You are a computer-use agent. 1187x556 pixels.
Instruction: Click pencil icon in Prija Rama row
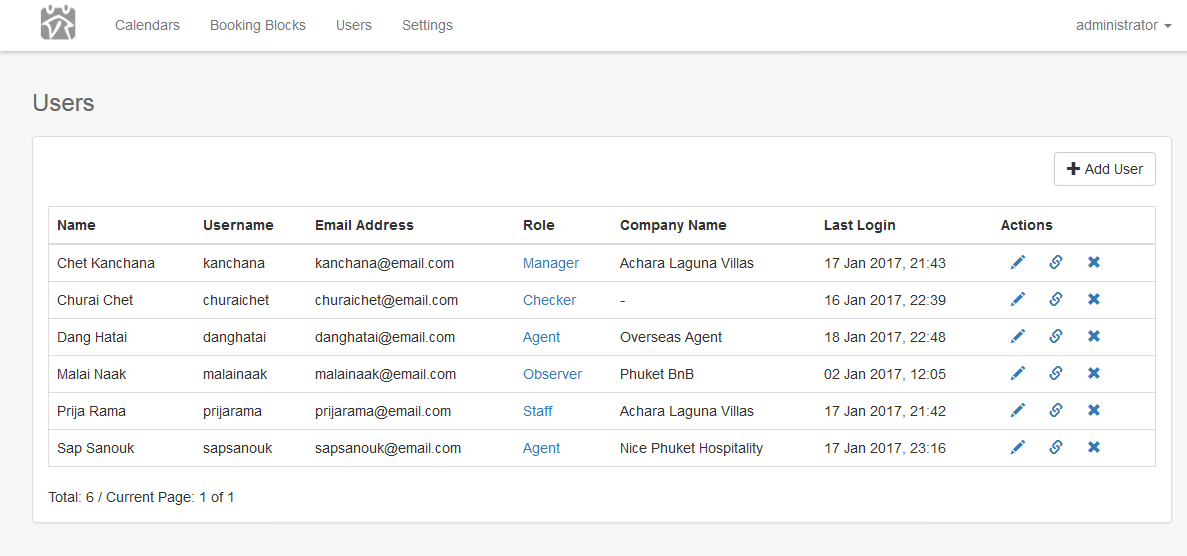coord(1018,411)
